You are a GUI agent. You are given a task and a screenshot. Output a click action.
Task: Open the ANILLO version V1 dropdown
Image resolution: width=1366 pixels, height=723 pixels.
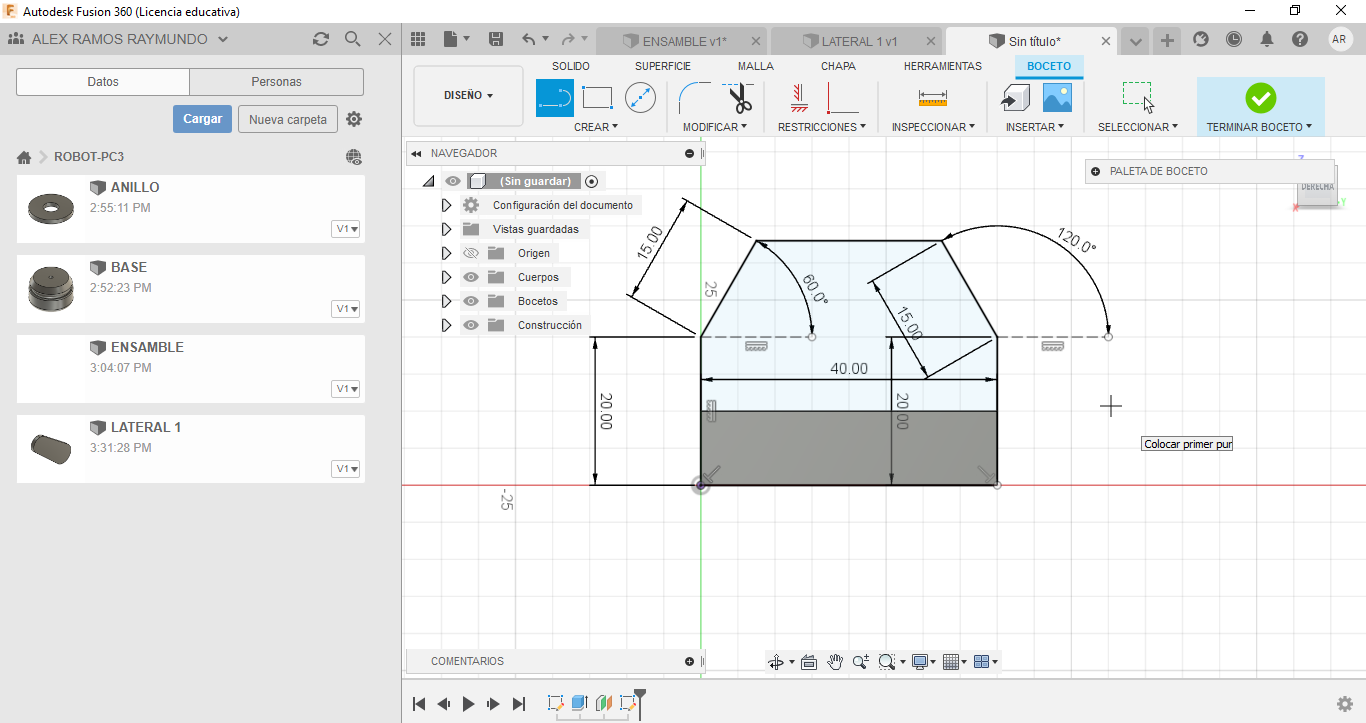[346, 229]
